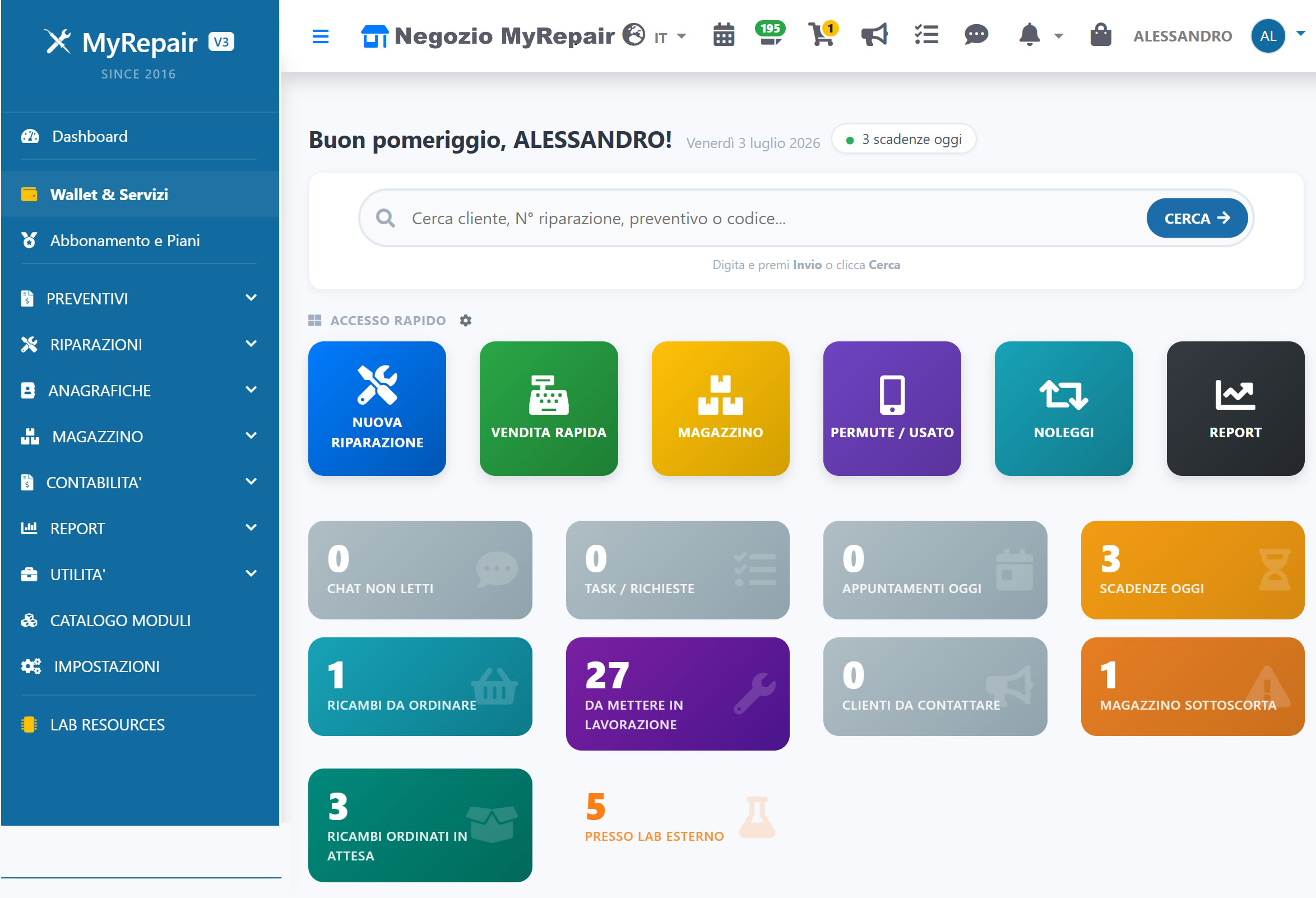Open the Ricambi da Ordinare card
1316x898 pixels.
pos(420,686)
